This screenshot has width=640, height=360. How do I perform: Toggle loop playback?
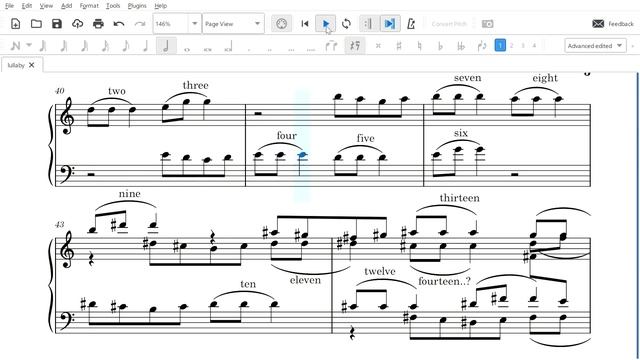[346, 24]
